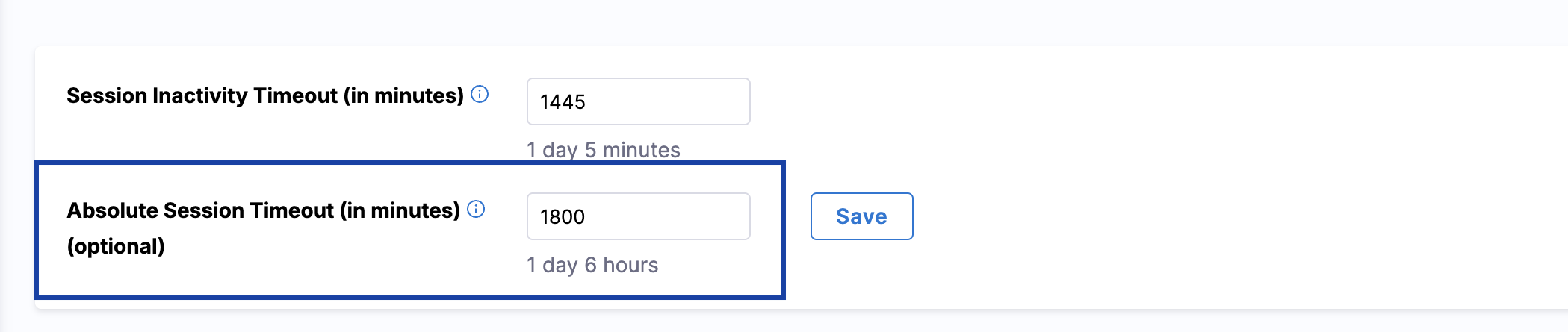This screenshot has width=1568, height=332.
Task: Click the "1 day 5 minutes" helper text
Action: [603, 150]
